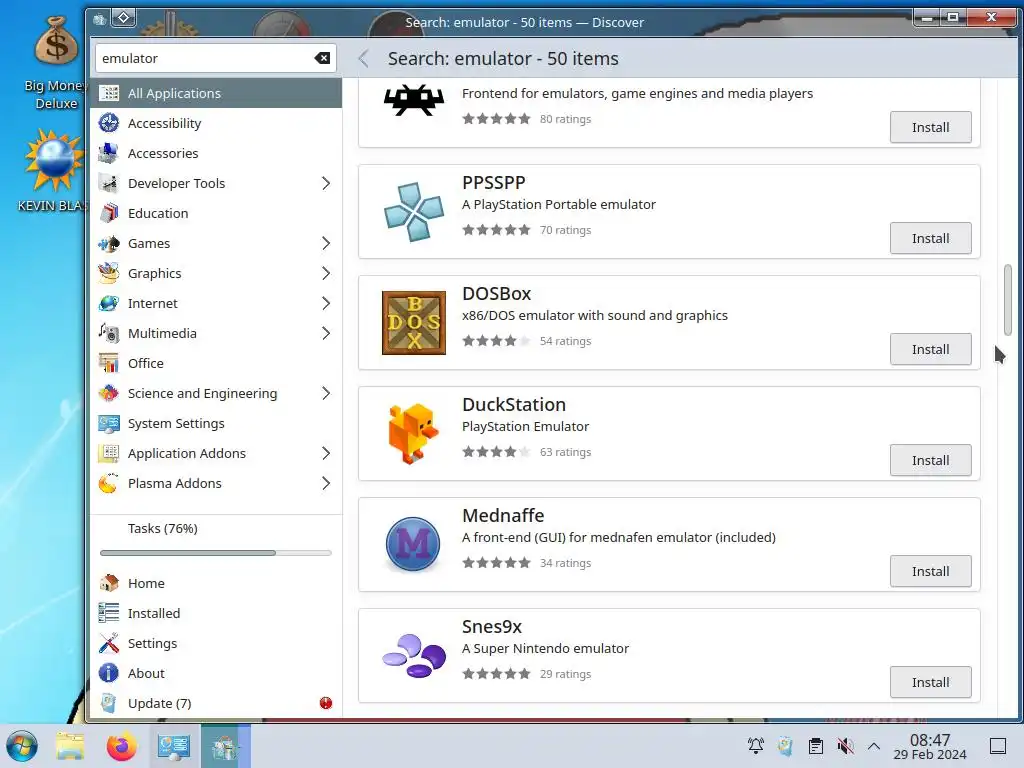Open the Accessibility category
The height and width of the screenshot is (768, 1024).
[x=216, y=123]
